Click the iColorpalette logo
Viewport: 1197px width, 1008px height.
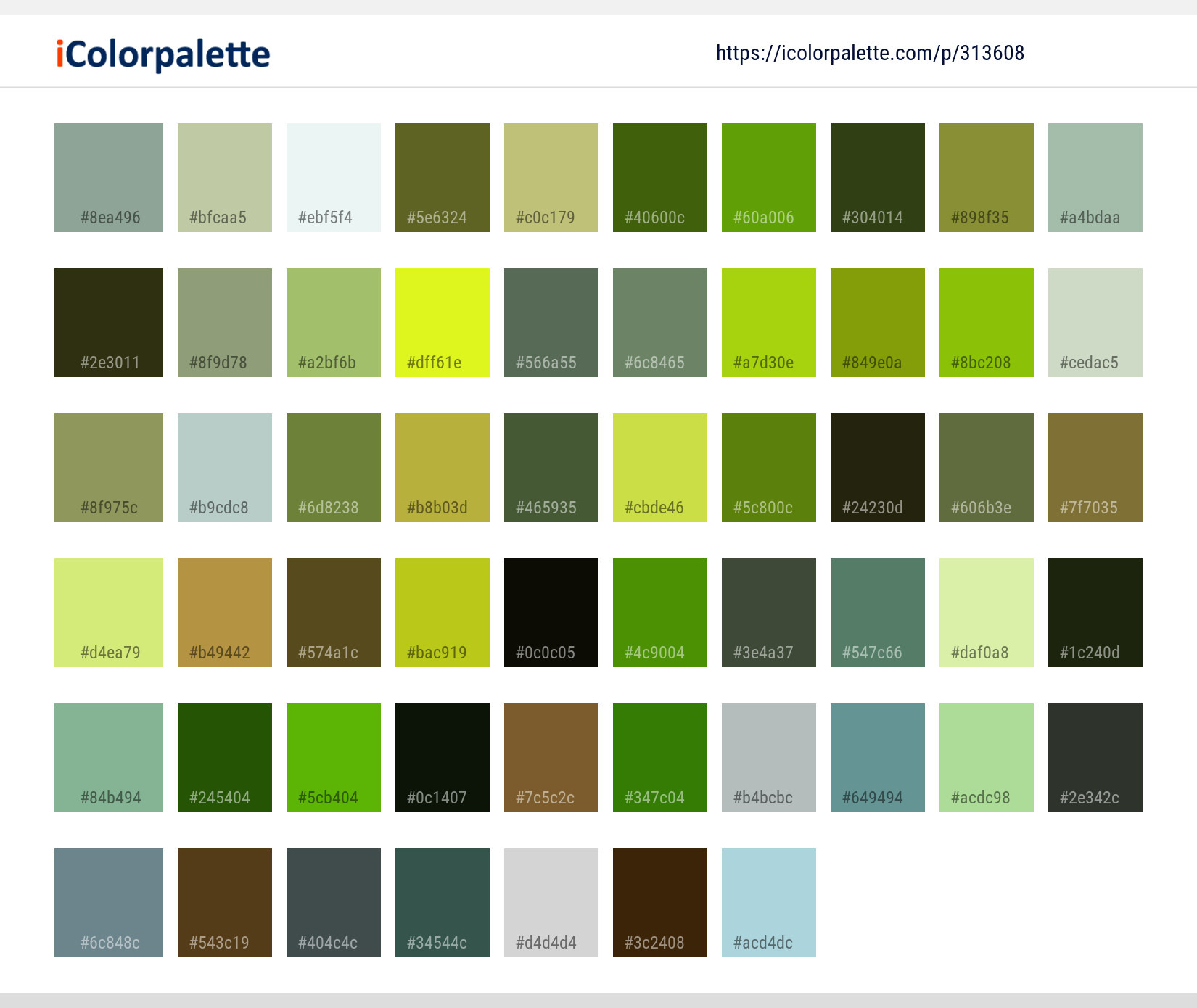[x=163, y=54]
